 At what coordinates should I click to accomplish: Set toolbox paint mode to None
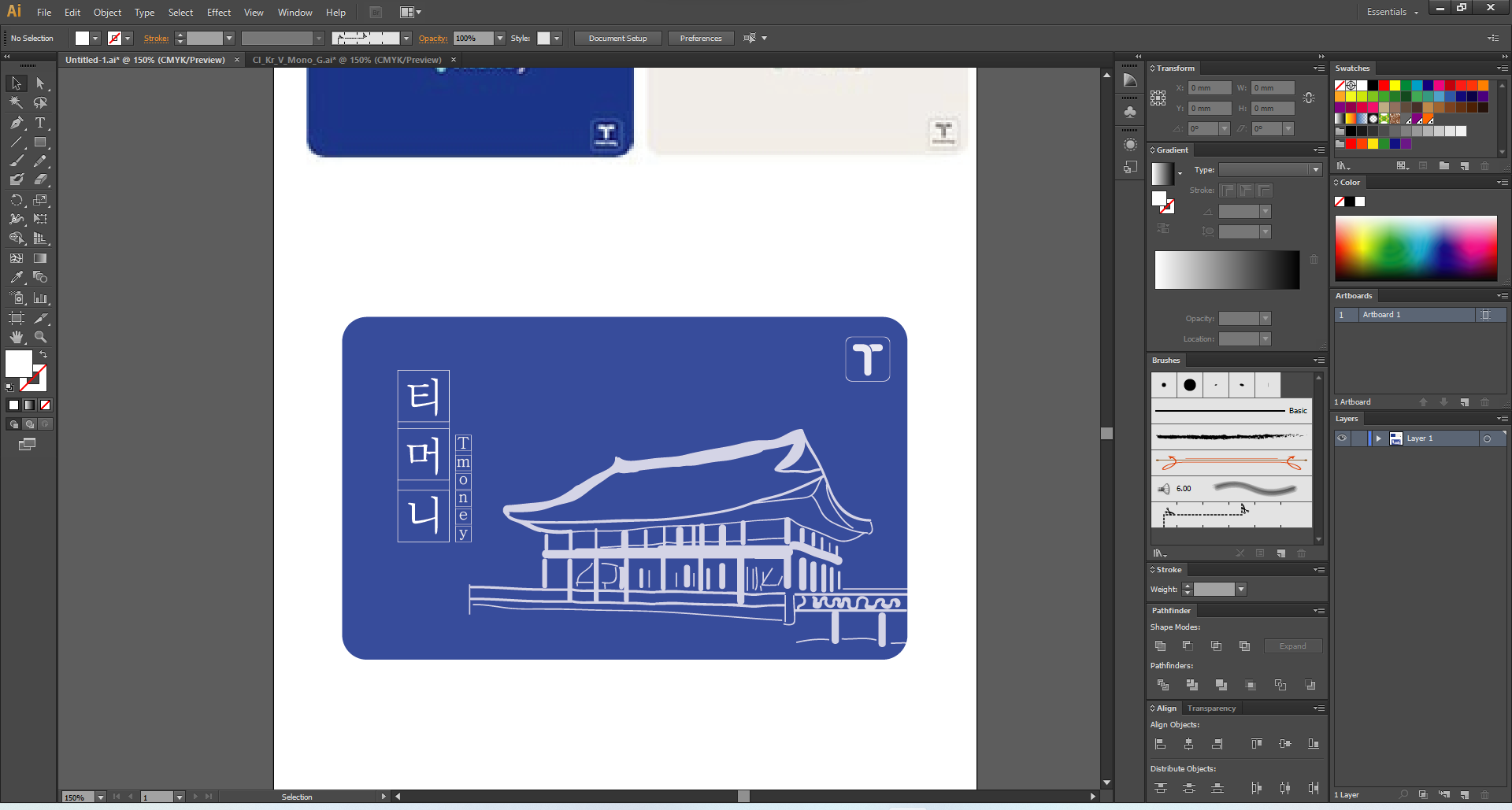[x=45, y=405]
